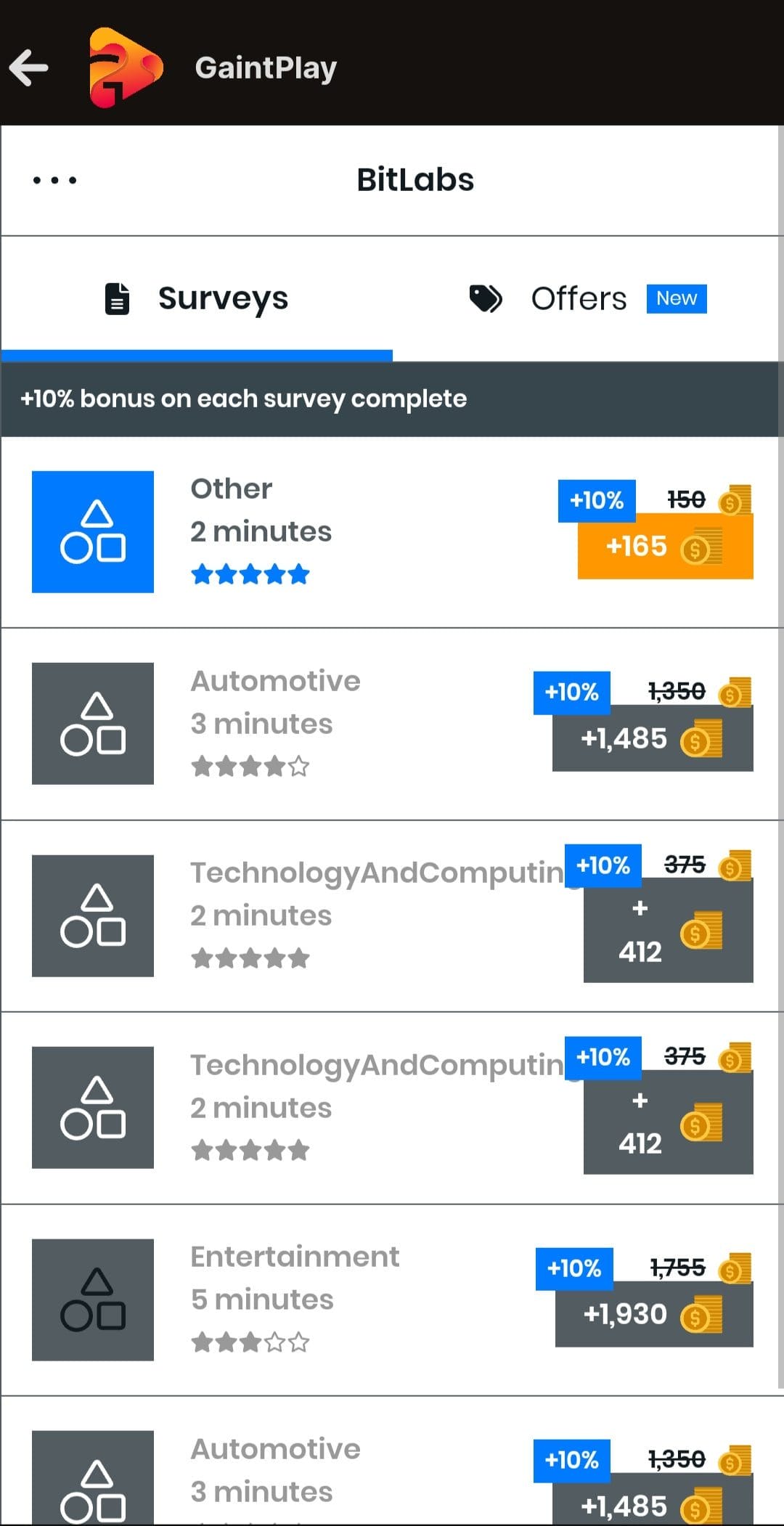Open the Entertainment survey shapes icon
This screenshot has height=1526, width=784.
[93, 1299]
